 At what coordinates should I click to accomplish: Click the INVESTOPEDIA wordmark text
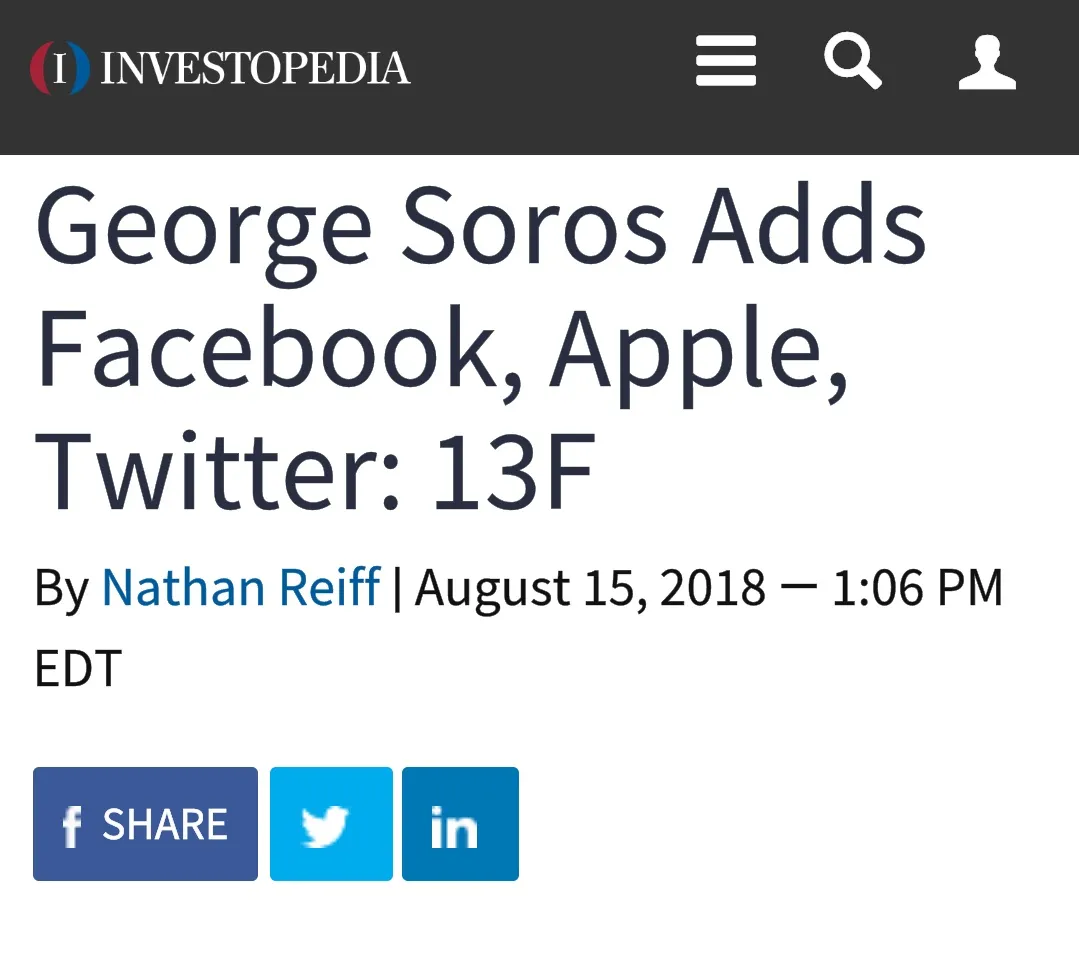click(x=255, y=68)
